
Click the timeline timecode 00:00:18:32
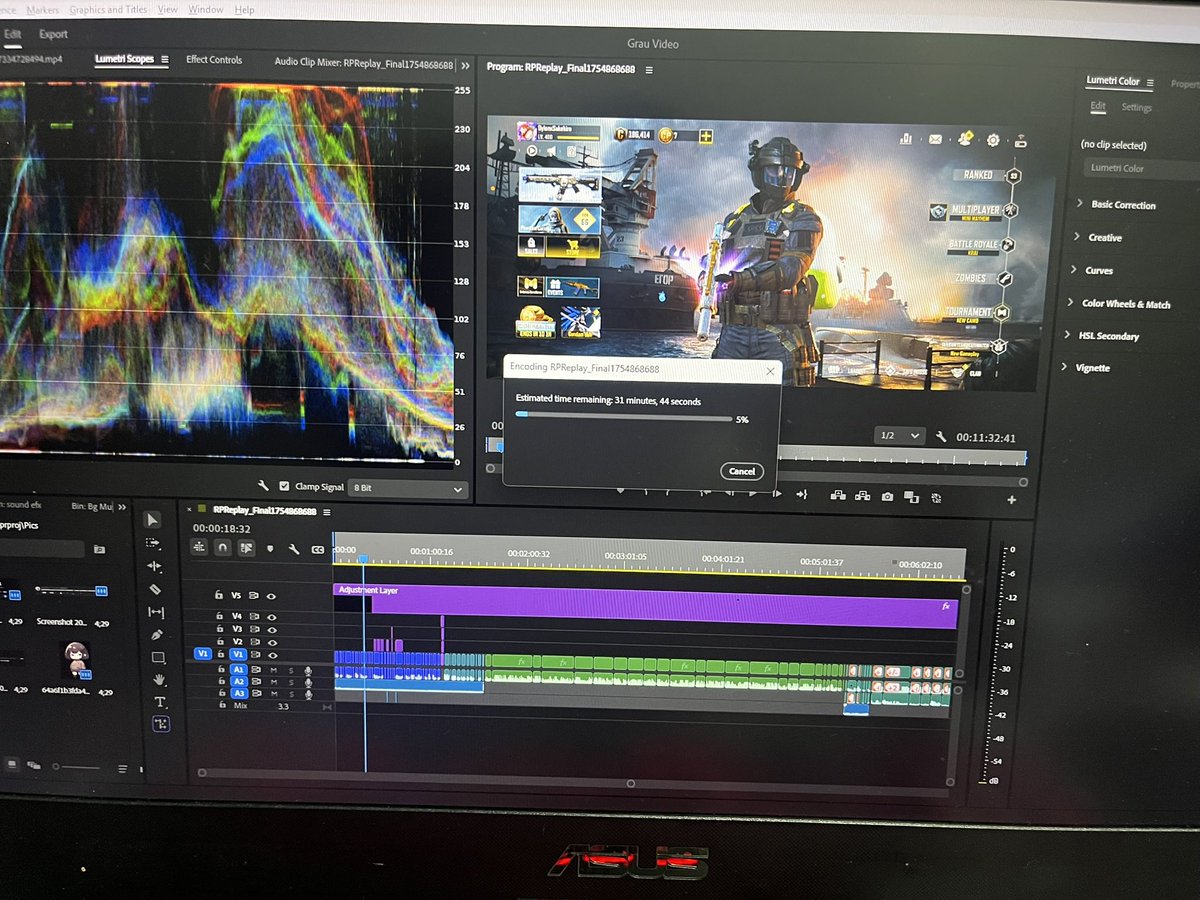click(x=222, y=528)
